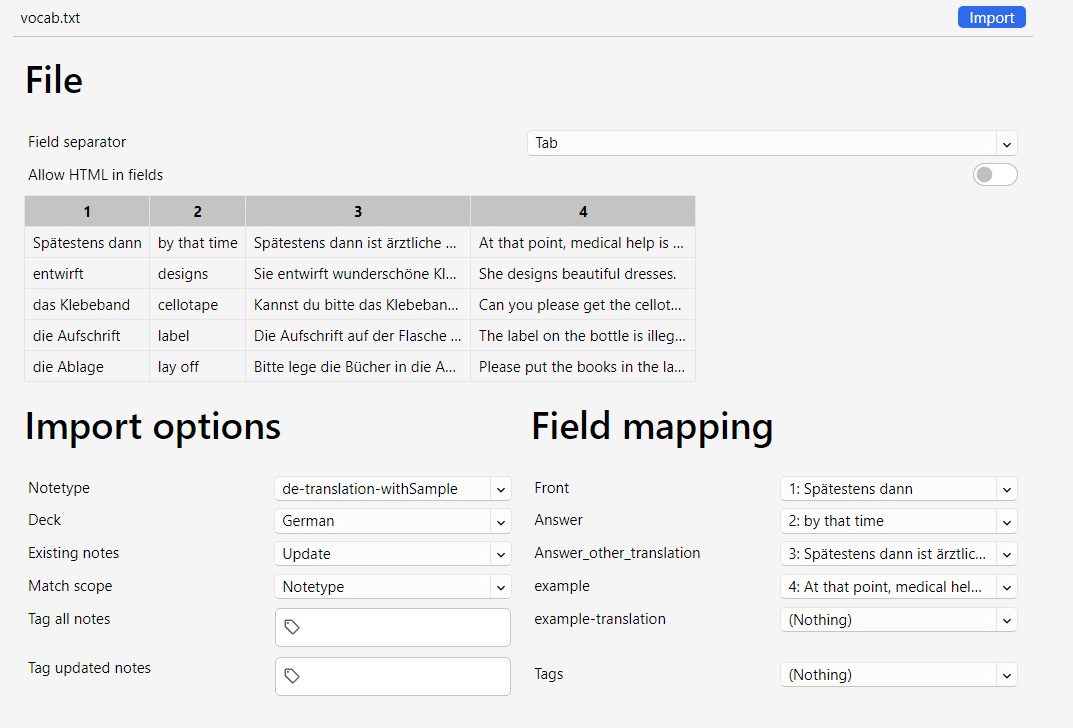Click the 'designs' cell
Viewport: 1073px width, 728px height.
[x=197, y=274]
